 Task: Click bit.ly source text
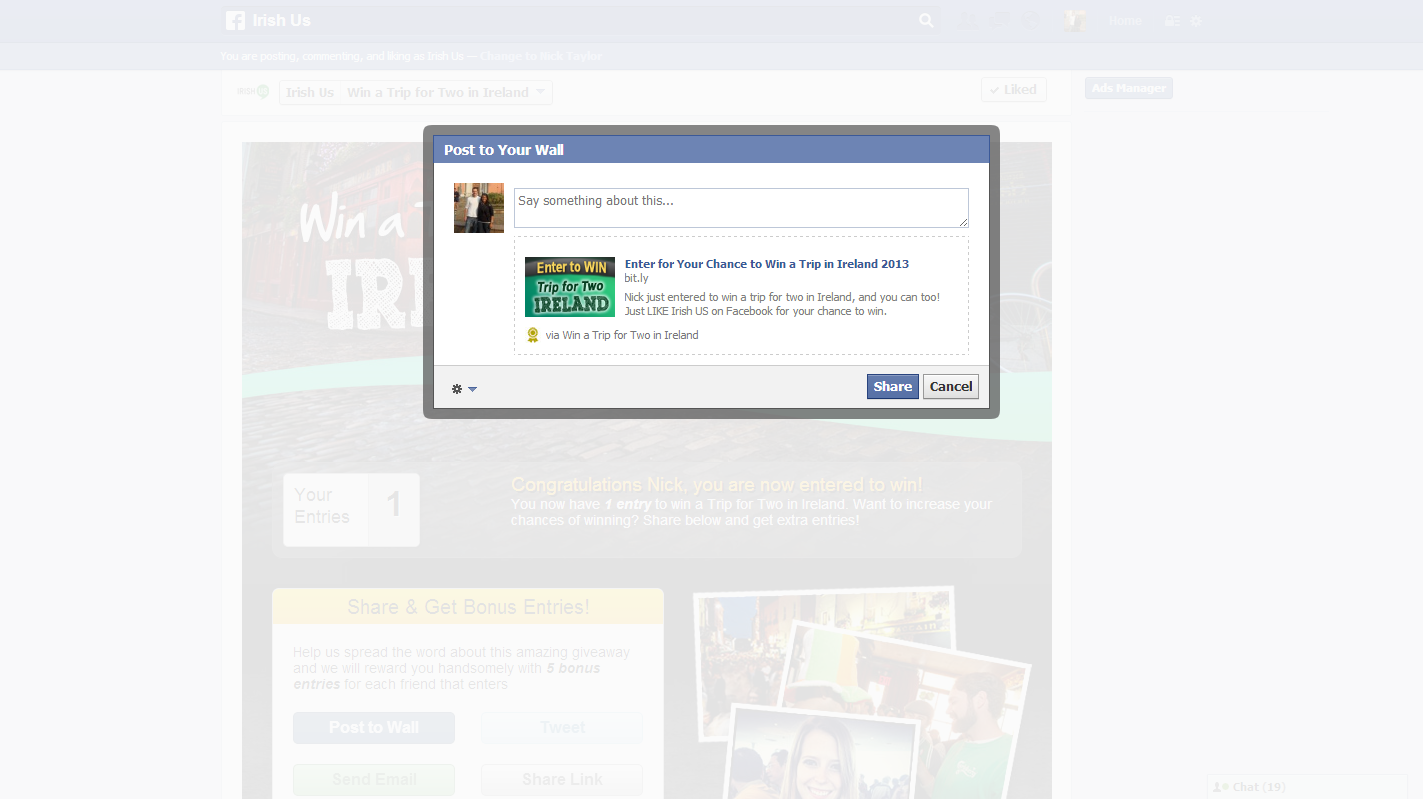pos(637,278)
